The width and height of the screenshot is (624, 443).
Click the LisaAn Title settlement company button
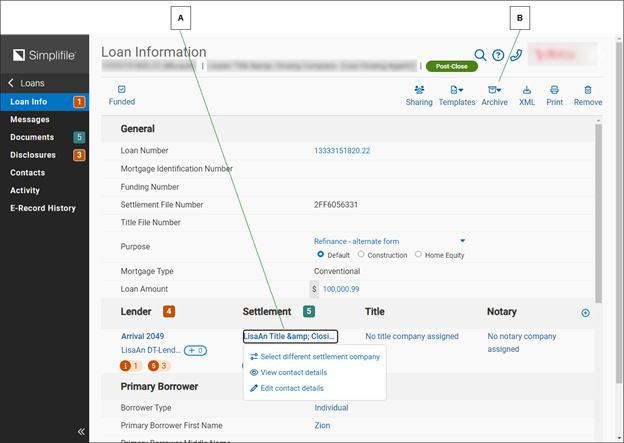click(x=291, y=336)
